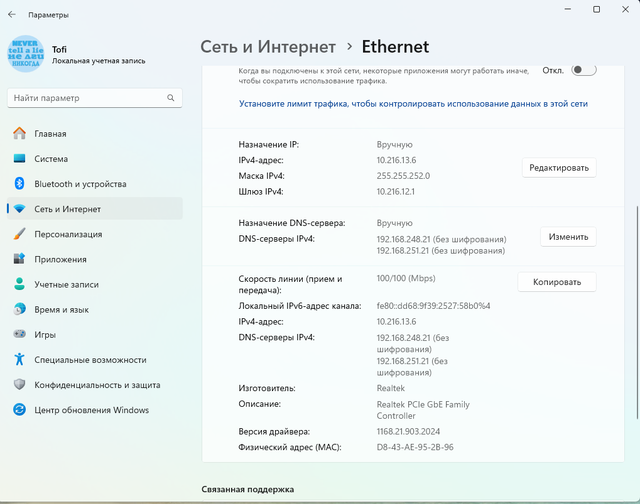Click Изменить for DNS server assignment

(x=568, y=237)
